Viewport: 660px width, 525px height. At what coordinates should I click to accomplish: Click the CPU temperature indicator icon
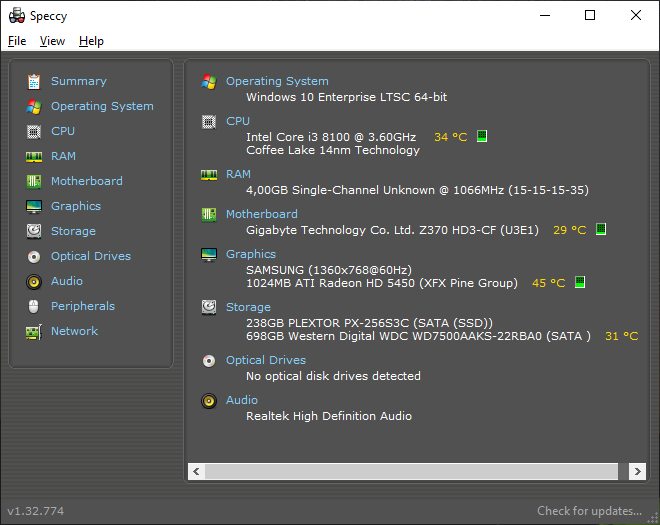pyautogui.click(x=482, y=136)
